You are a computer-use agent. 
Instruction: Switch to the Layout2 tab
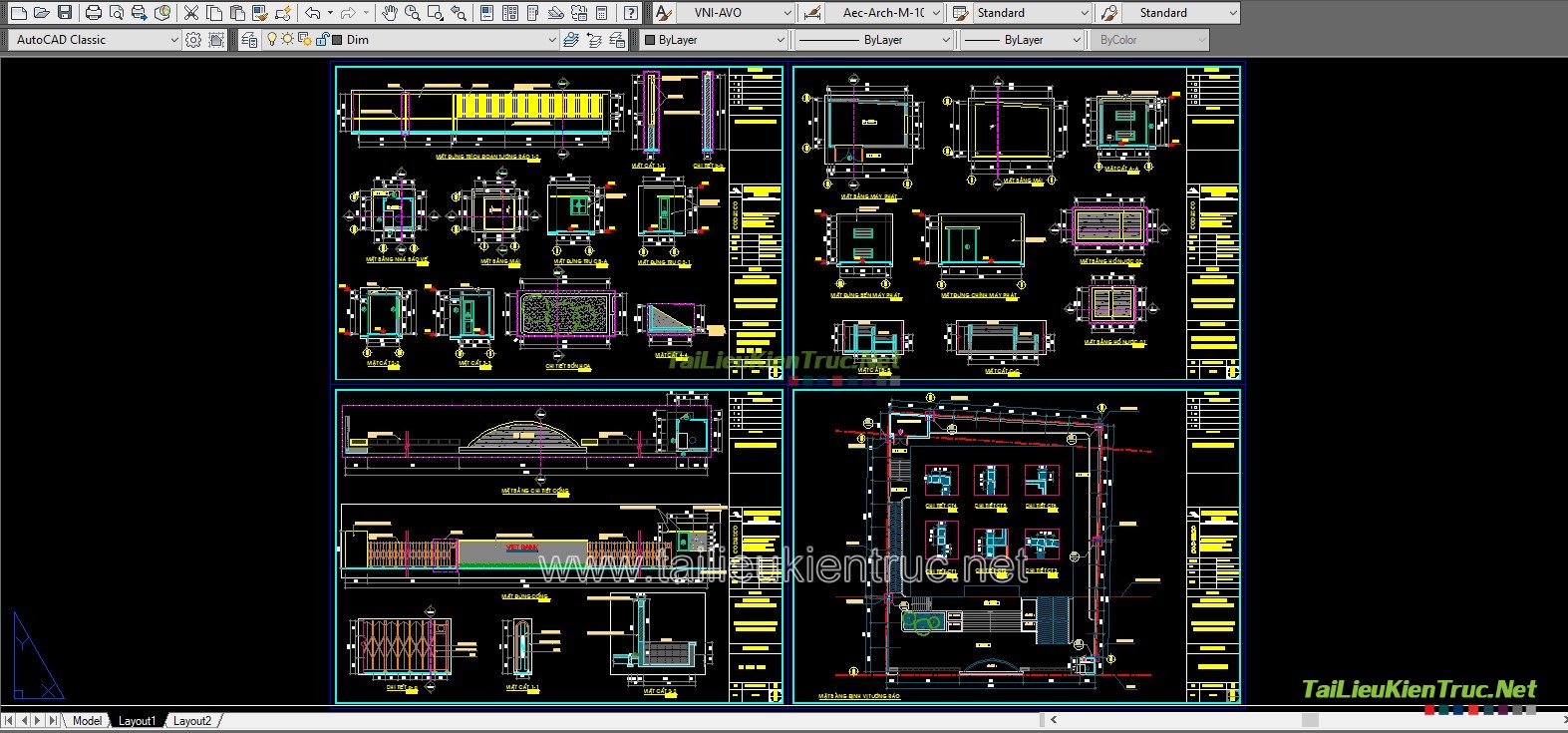191,720
